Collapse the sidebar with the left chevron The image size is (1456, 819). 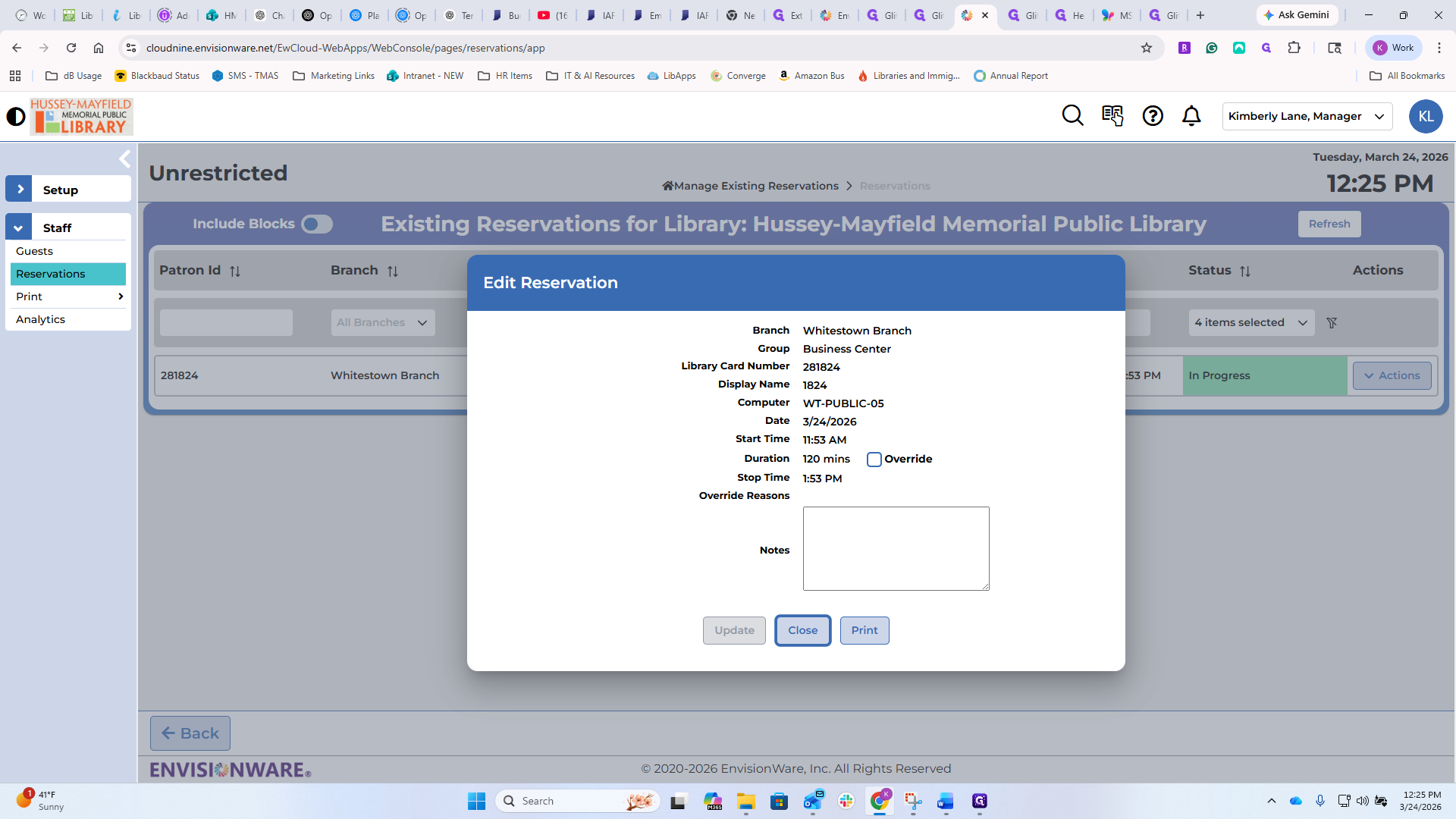(x=124, y=158)
